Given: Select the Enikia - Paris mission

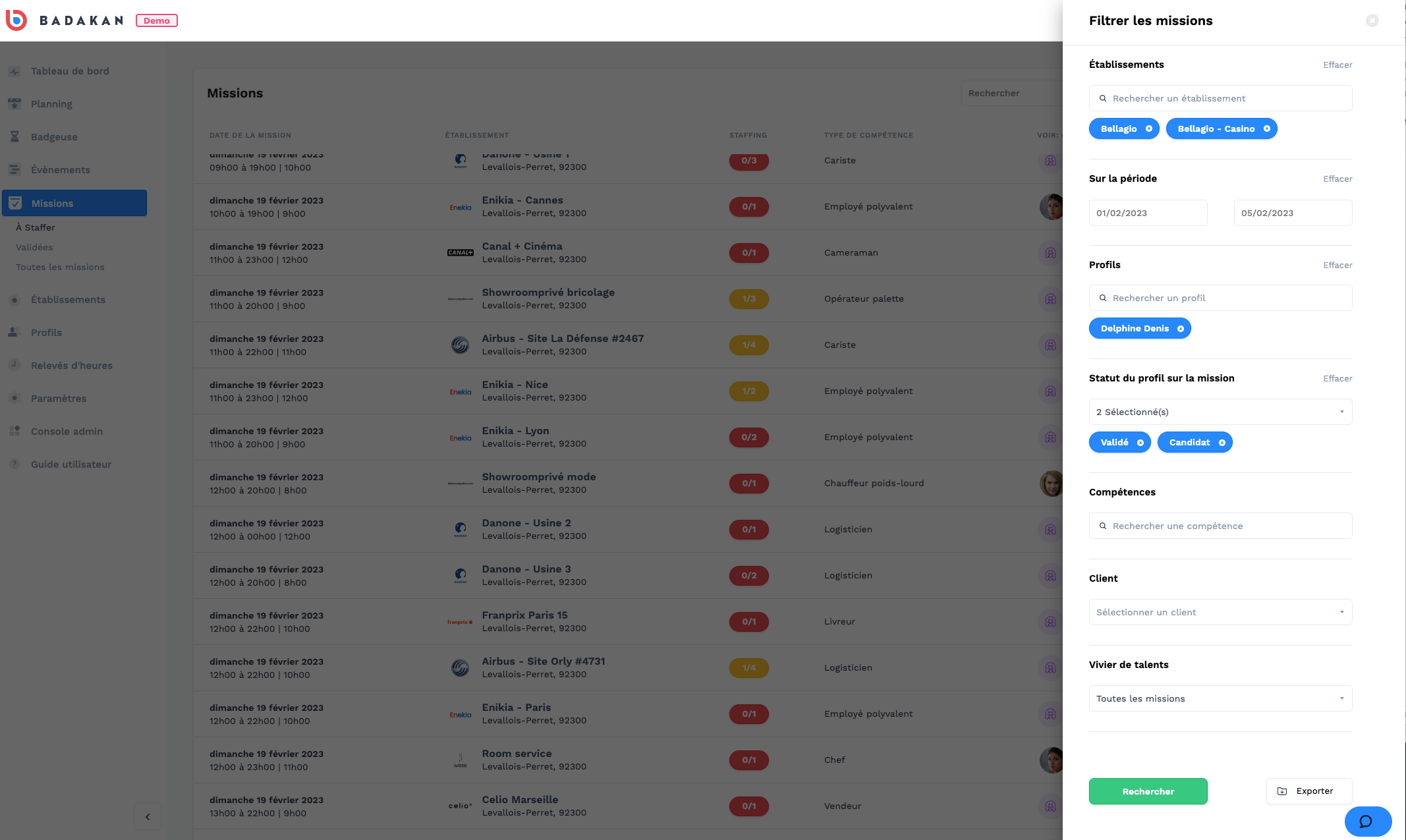Looking at the screenshot, I should (x=627, y=714).
